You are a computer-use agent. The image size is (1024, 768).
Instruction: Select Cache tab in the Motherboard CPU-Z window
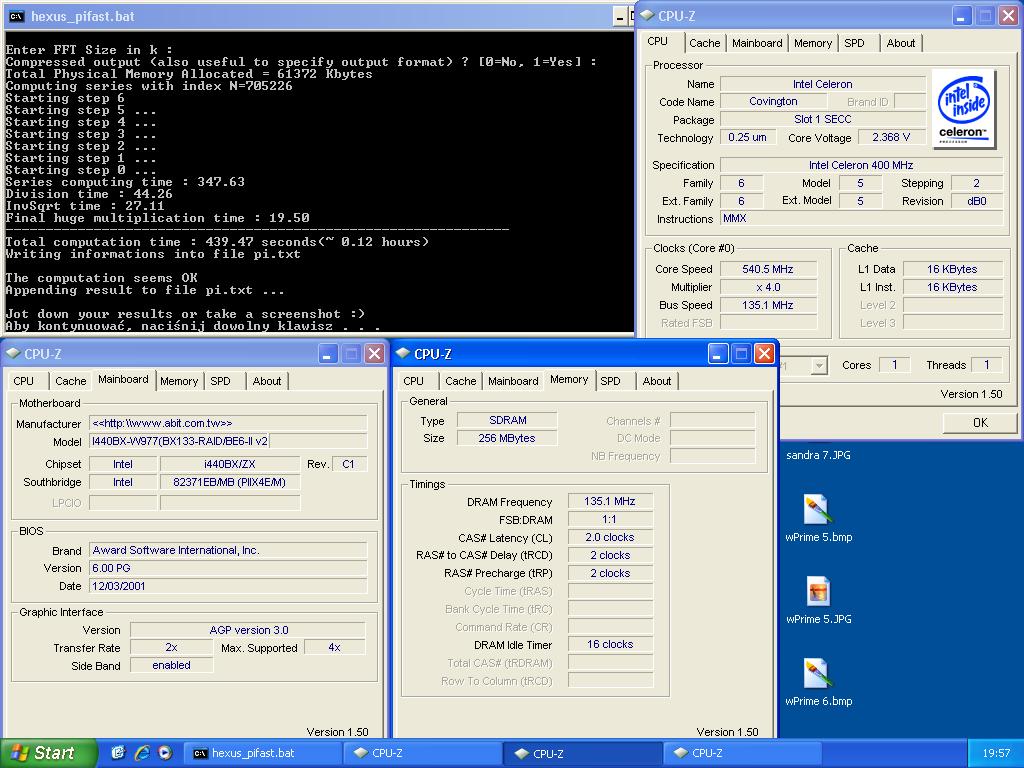click(x=71, y=381)
